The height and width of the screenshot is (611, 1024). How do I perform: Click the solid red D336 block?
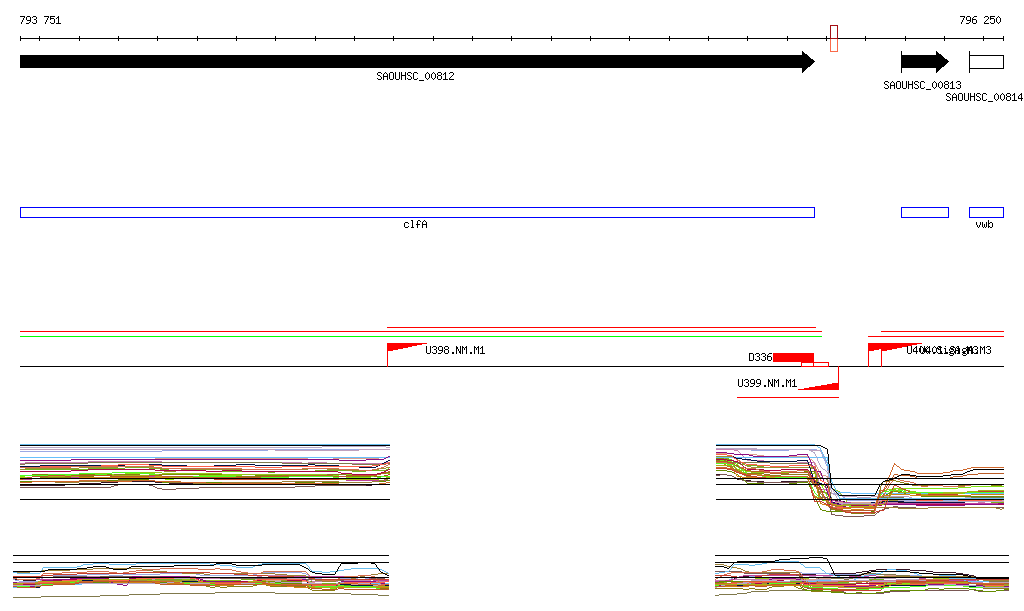[793, 357]
